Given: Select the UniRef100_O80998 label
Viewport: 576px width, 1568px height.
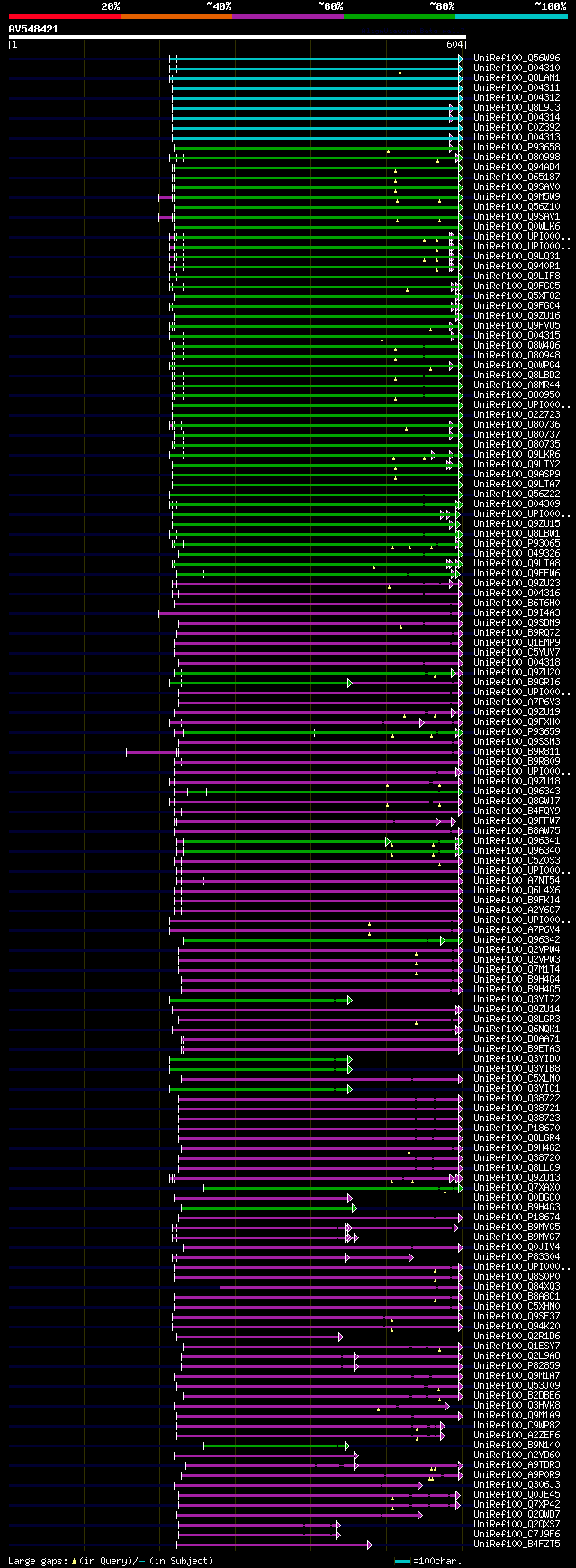Looking at the screenshot, I should (517, 157).
